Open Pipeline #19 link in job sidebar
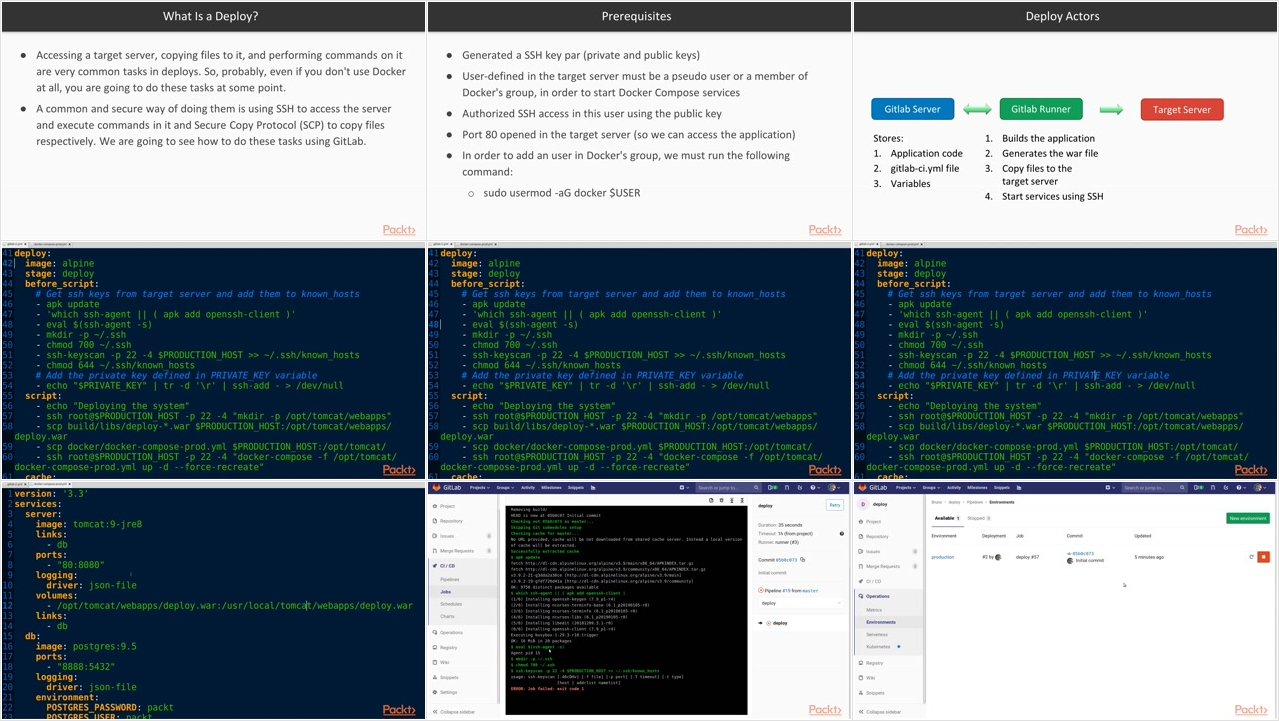1279x721 pixels. (x=786, y=590)
